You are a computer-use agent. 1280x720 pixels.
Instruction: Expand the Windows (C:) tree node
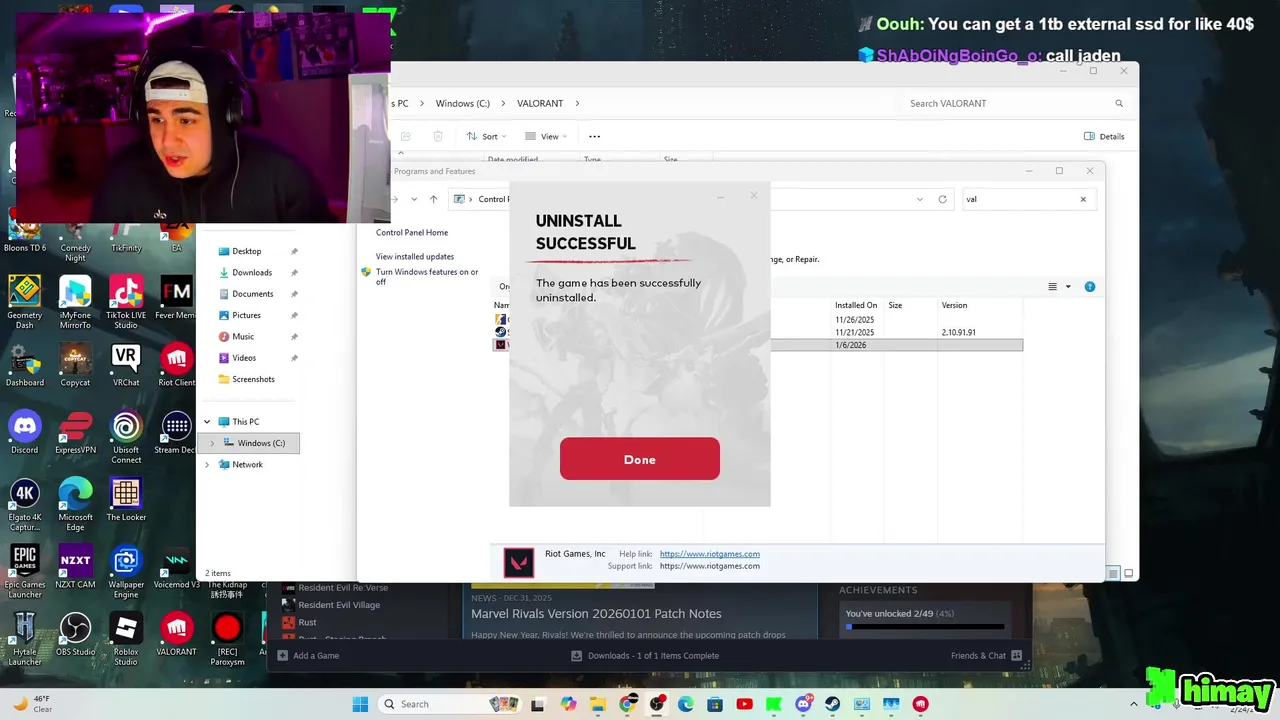(x=211, y=443)
